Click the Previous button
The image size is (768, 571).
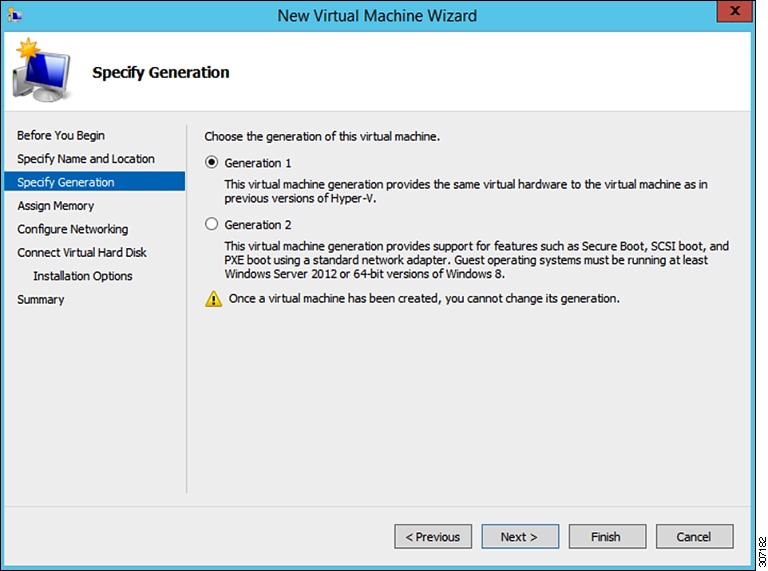click(433, 537)
